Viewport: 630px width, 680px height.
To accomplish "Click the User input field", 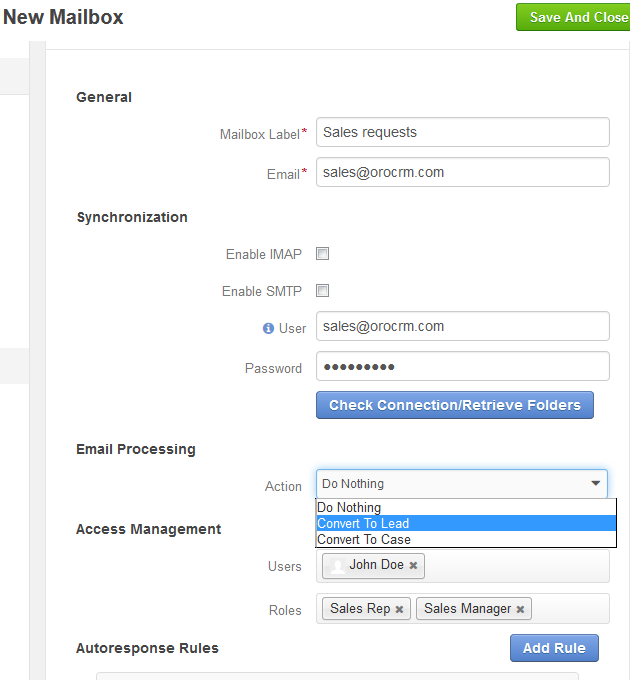I will click(x=463, y=326).
